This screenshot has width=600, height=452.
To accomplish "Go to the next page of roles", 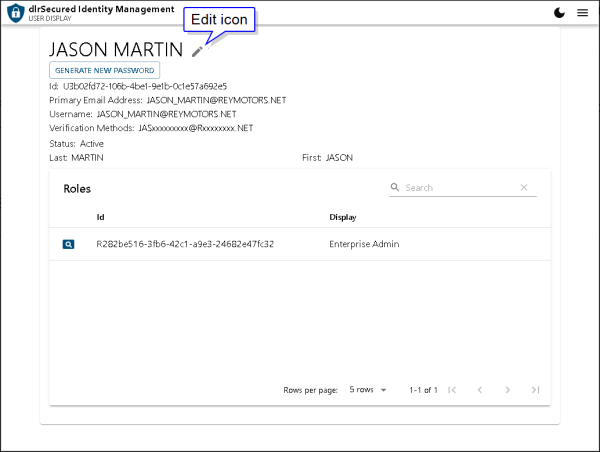I will pyautogui.click(x=508, y=390).
